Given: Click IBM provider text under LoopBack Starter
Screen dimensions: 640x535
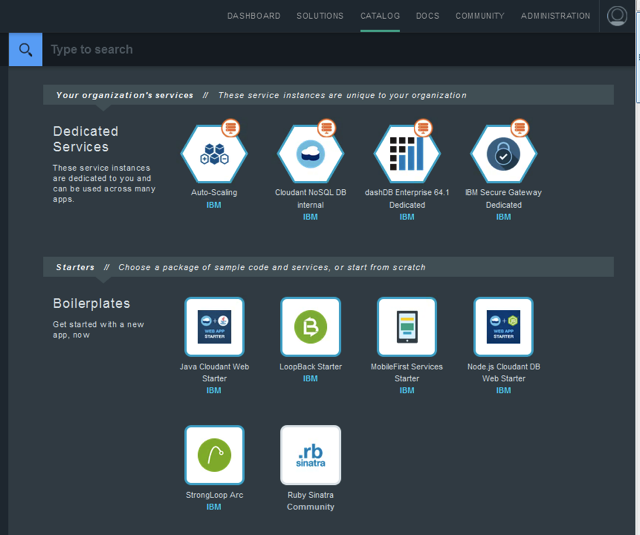Looking at the screenshot, I should tap(311, 378).
